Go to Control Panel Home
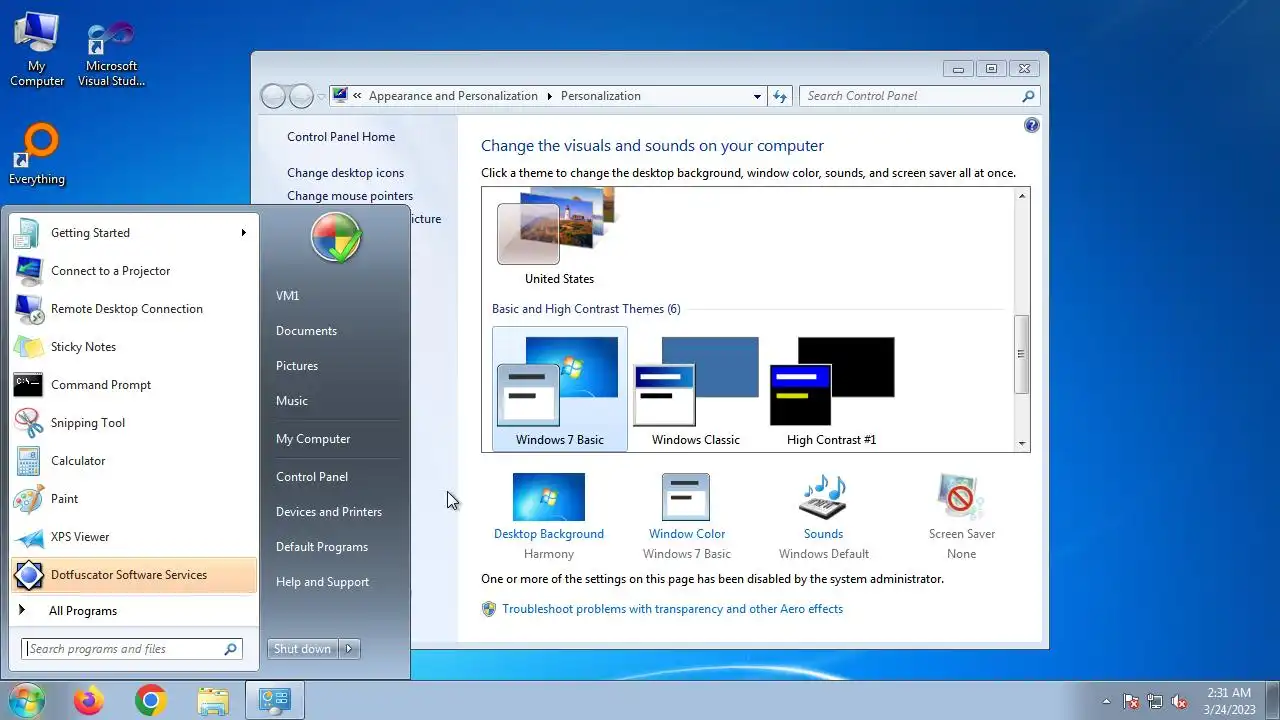This screenshot has width=1280, height=720. click(341, 137)
